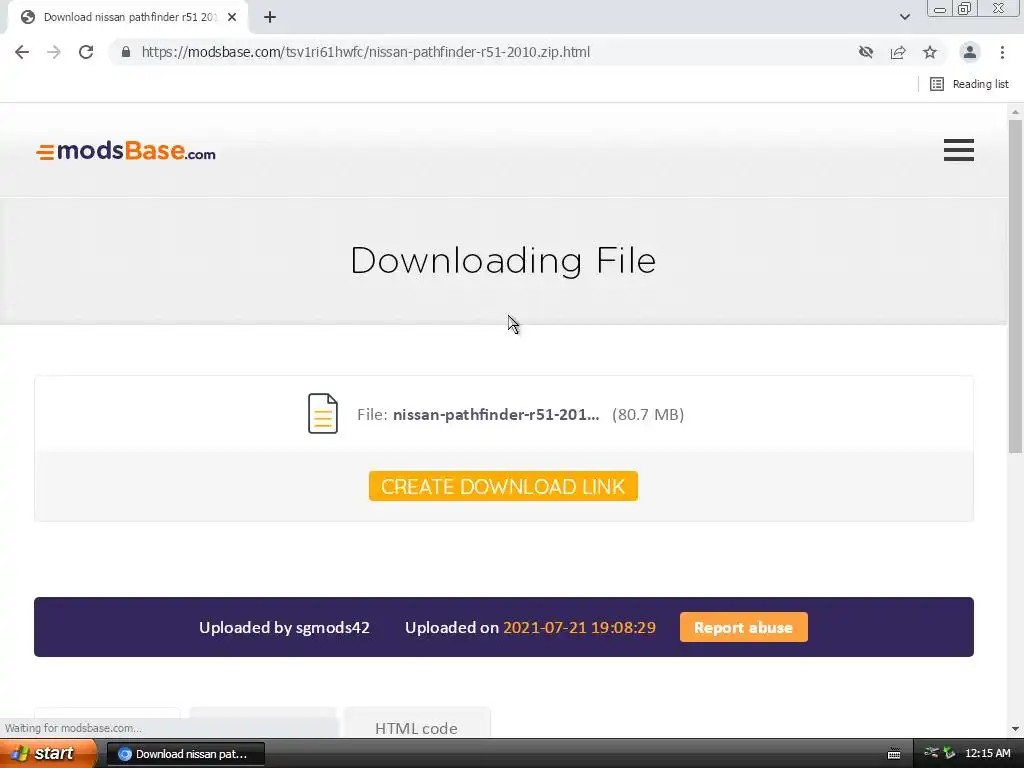
Task: Click the browser forward arrow
Action: [x=54, y=52]
